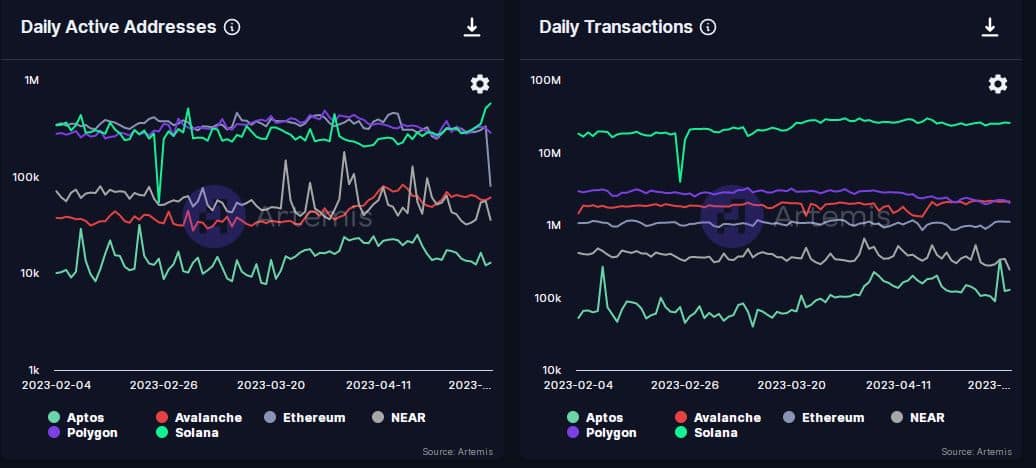Toggle Polygon series in Daily Transactions legend
This screenshot has width=1036, height=468.
601,433
